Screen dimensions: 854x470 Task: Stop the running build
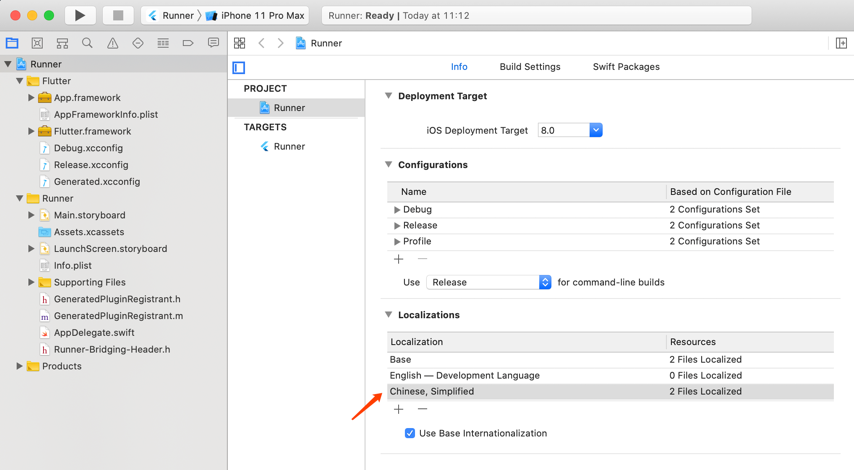tap(118, 15)
